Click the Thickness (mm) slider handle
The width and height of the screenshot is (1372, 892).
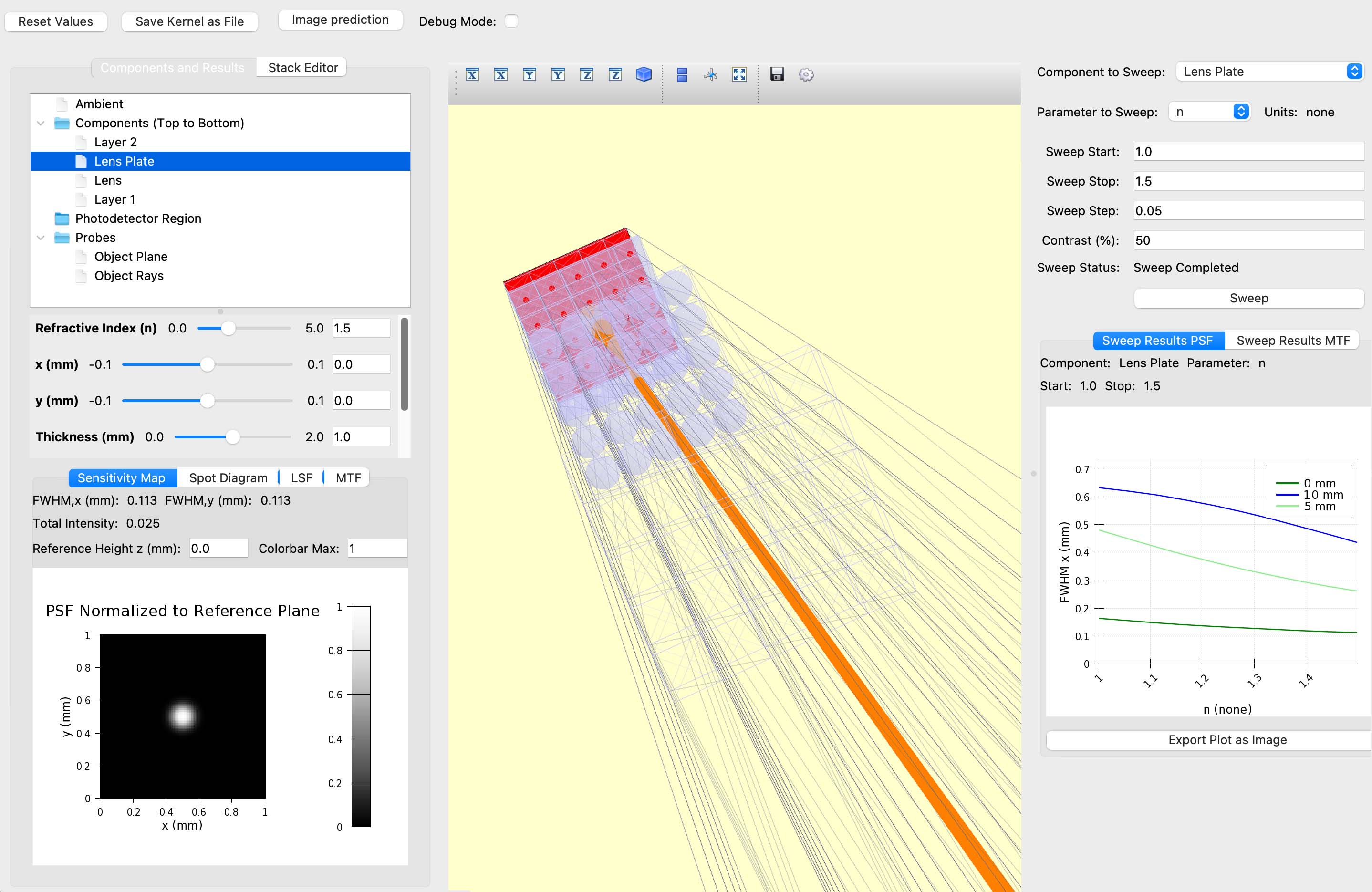[x=232, y=437]
